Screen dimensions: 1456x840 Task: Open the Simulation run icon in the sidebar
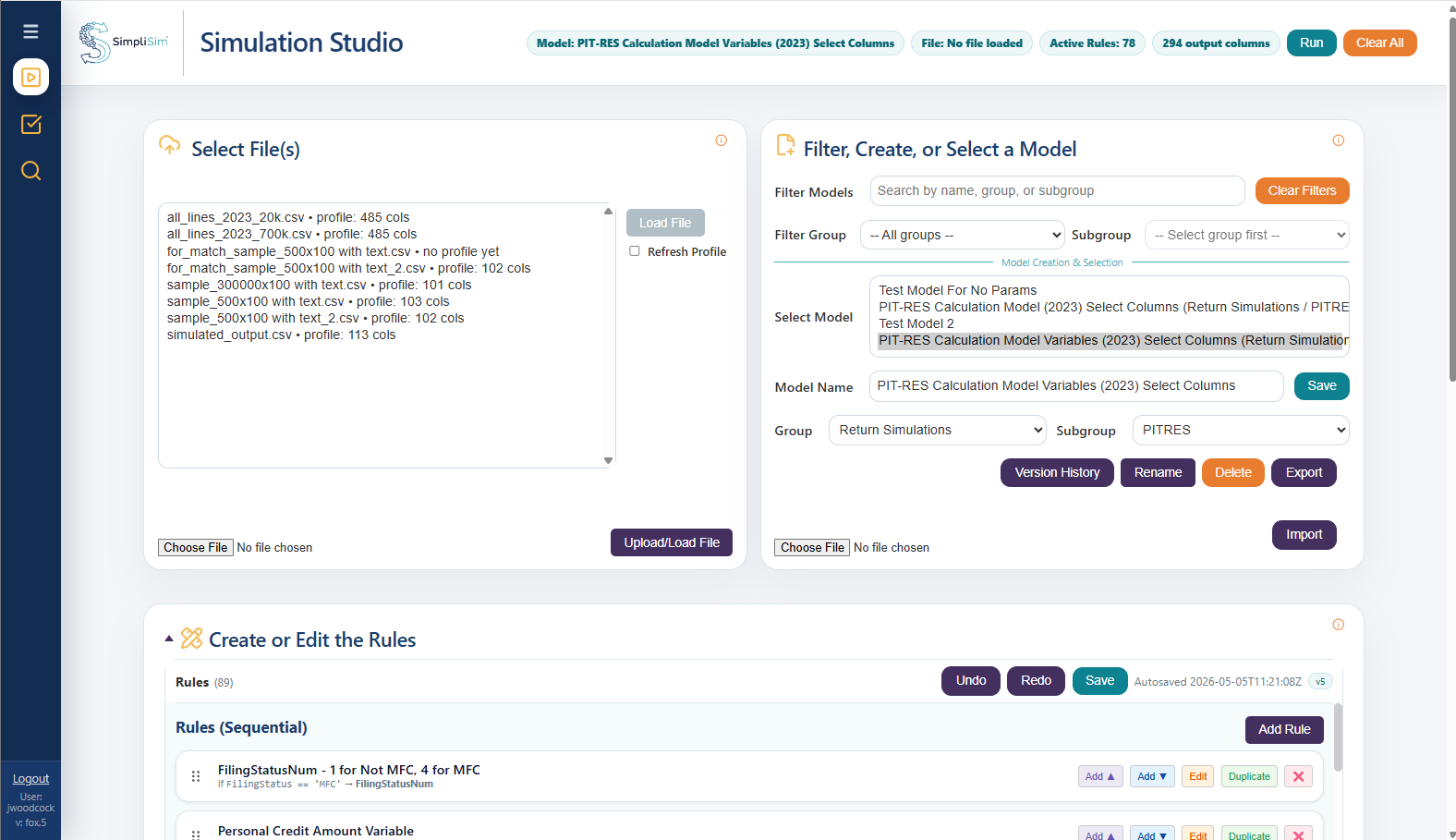click(30, 78)
